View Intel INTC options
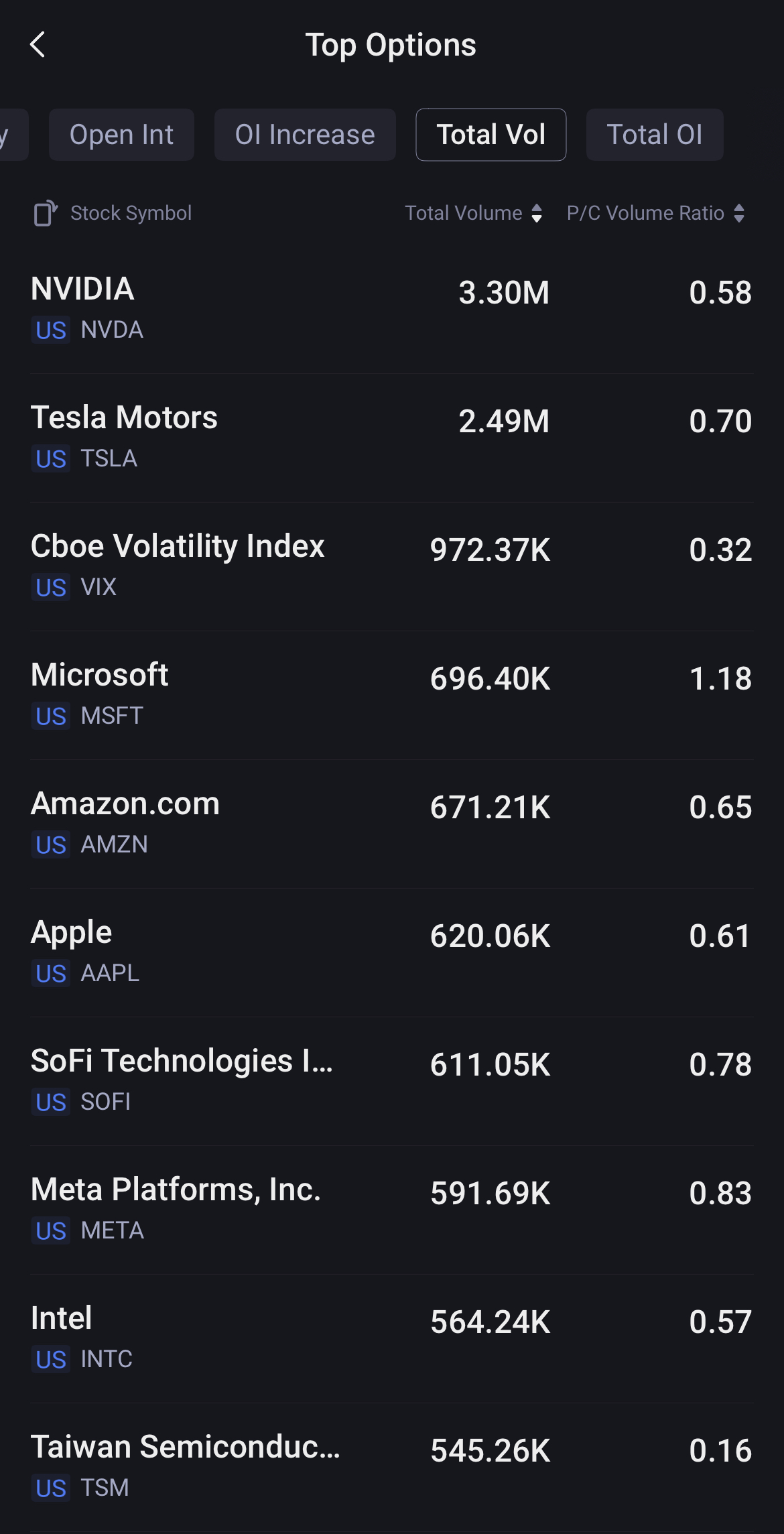This screenshot has width=784, height=1534. [x=391, y=1338]
